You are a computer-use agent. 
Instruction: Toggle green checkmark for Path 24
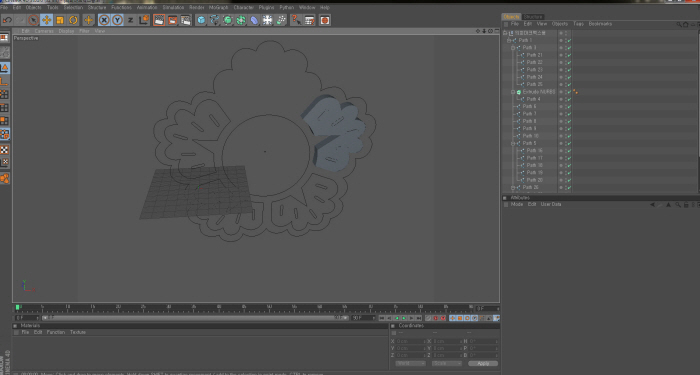[569, 77]
